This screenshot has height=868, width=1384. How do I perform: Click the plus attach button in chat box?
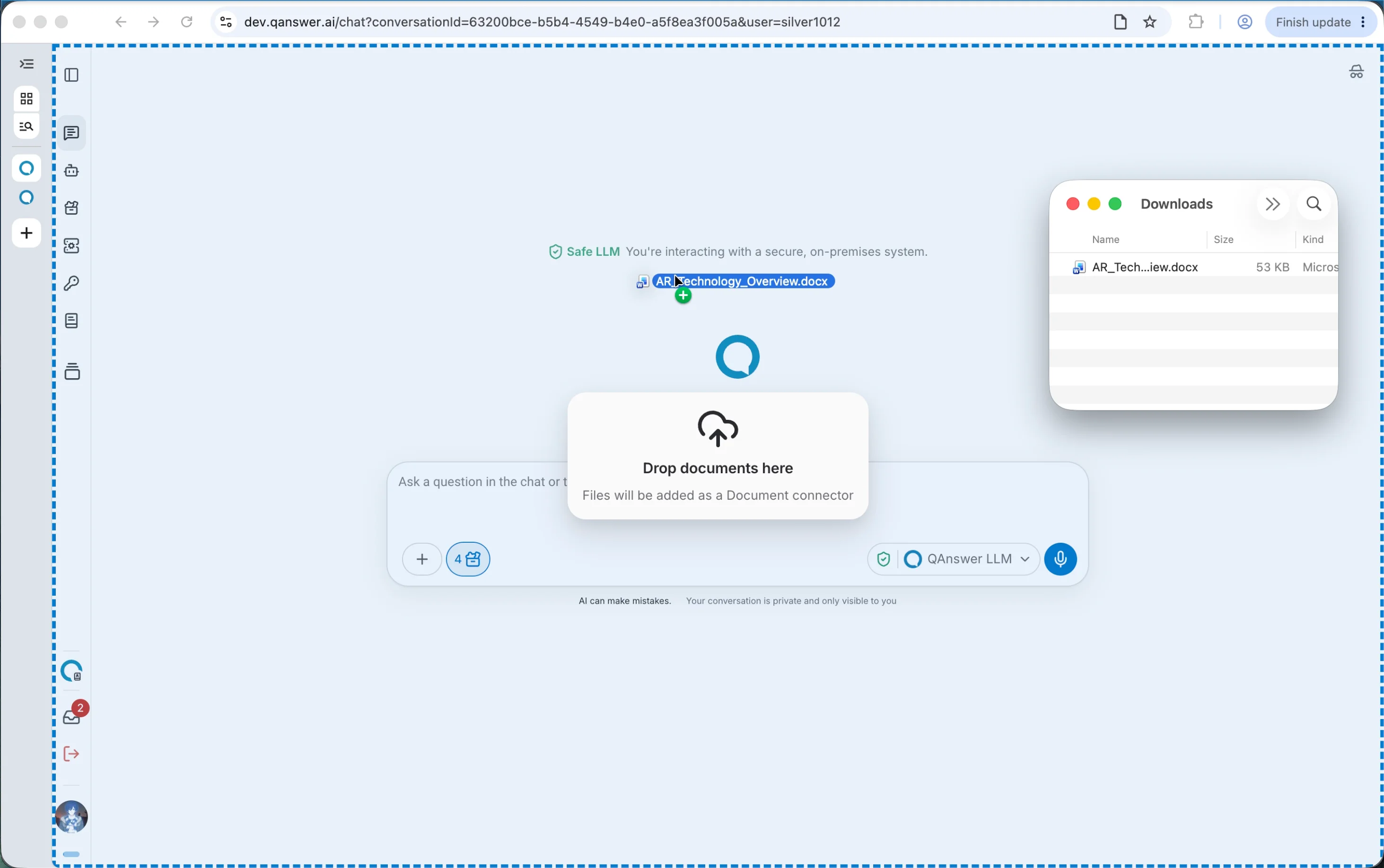click(x=422, y=559)
